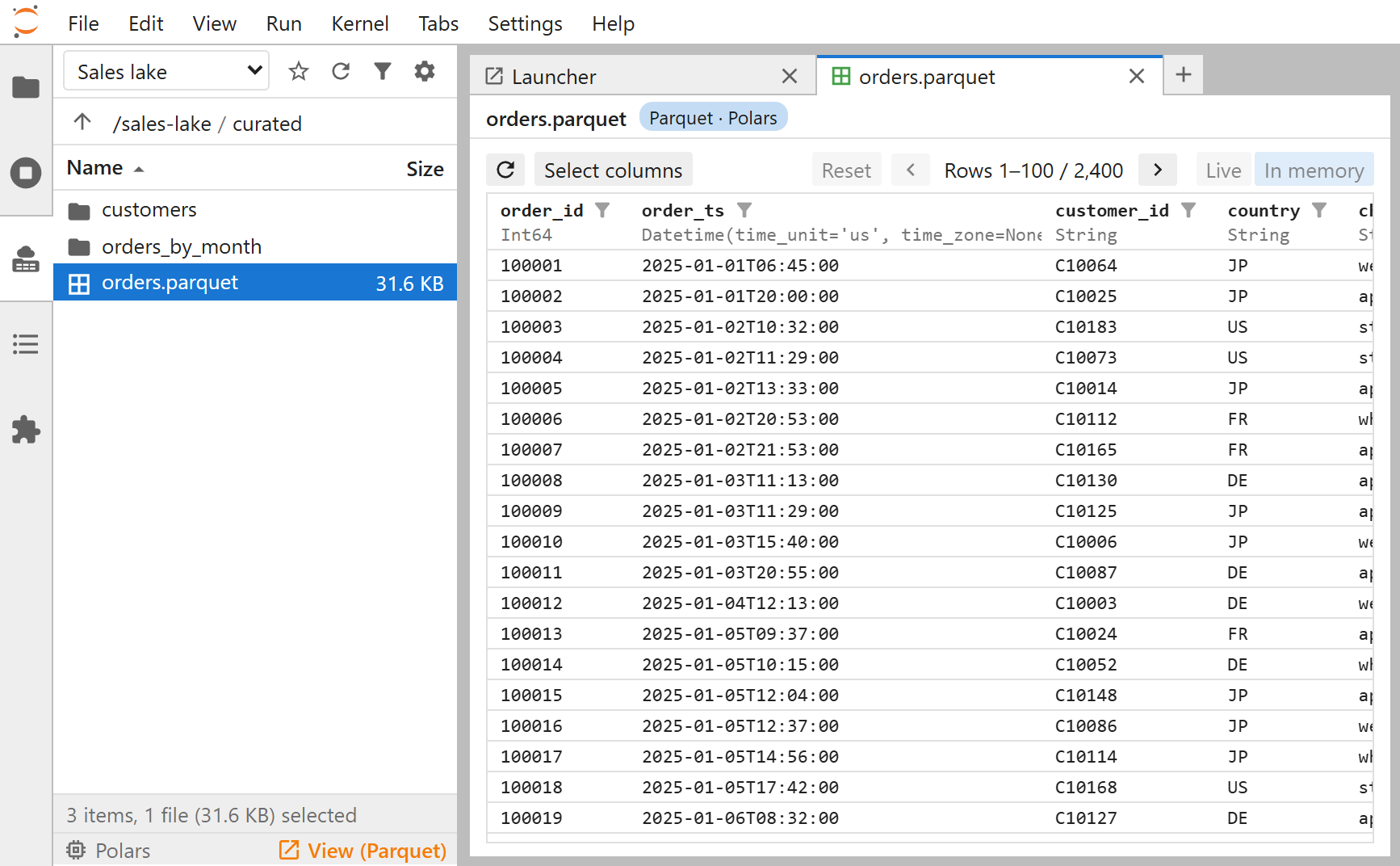Switch to the Launcher tab
The height and width of the screenshot is (866, 1400).
[x=643, y=76]
